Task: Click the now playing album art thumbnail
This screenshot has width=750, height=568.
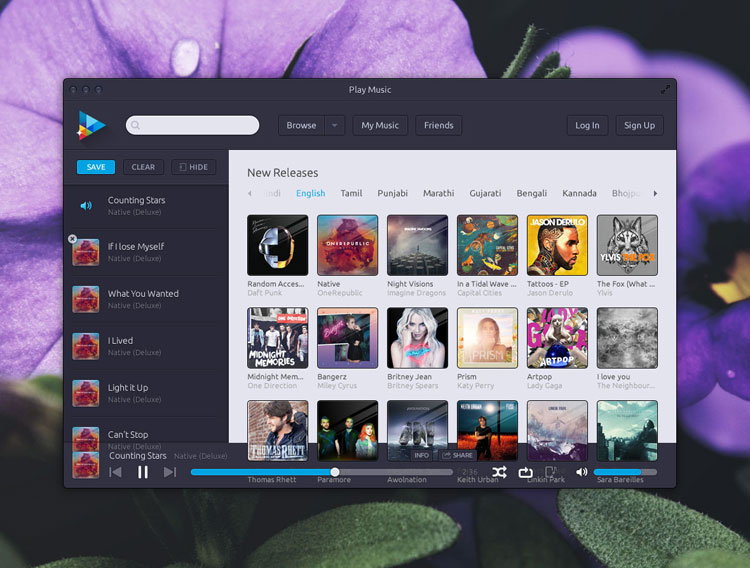Action: (86, 465)
